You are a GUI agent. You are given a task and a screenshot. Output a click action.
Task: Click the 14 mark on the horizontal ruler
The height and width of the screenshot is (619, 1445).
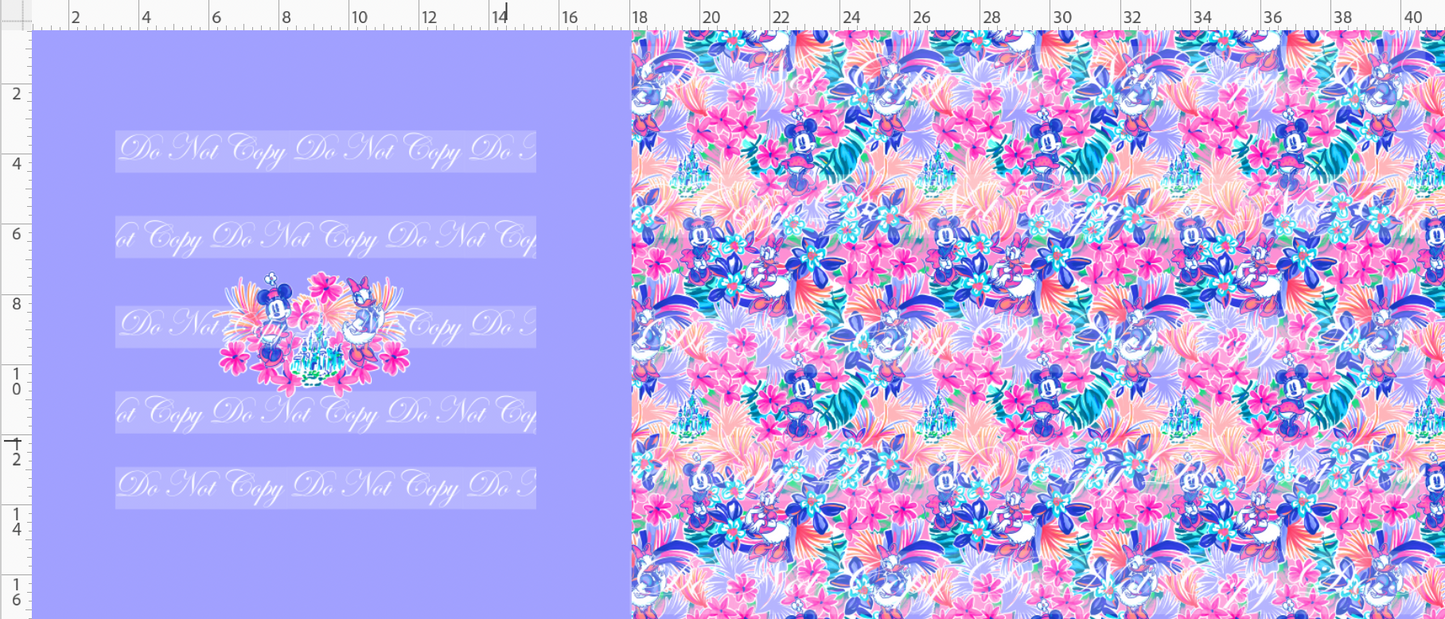point(498,17)
